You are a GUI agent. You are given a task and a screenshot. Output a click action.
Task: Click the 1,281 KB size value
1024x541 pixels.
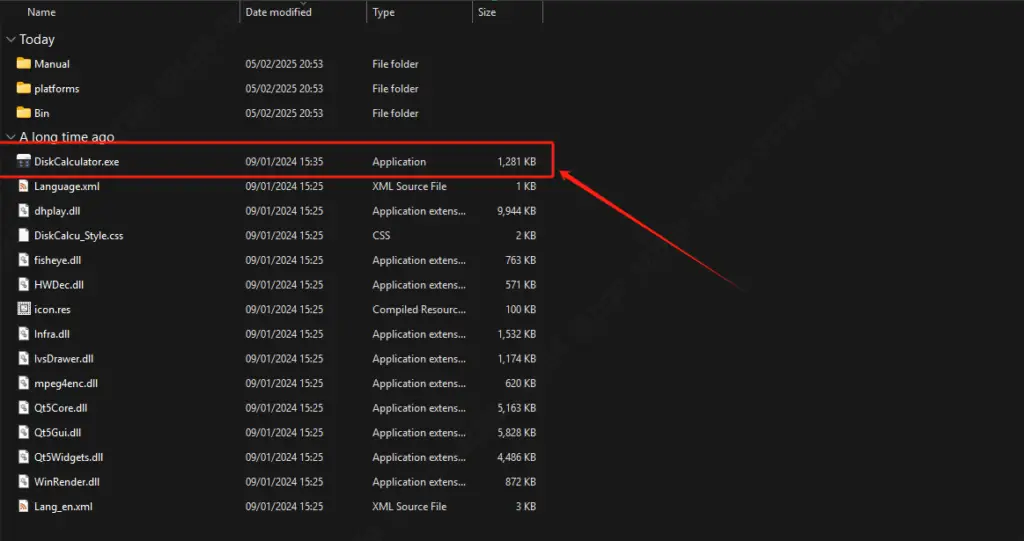[x=516, y=161]
